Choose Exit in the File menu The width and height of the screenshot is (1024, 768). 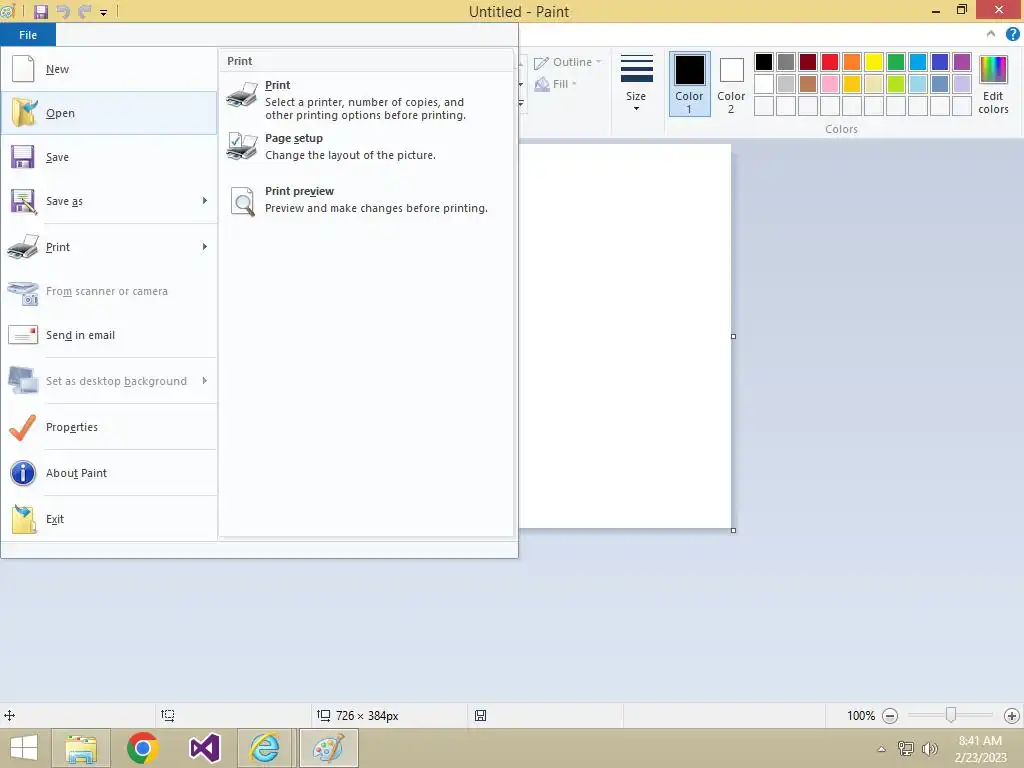[109, 519]
